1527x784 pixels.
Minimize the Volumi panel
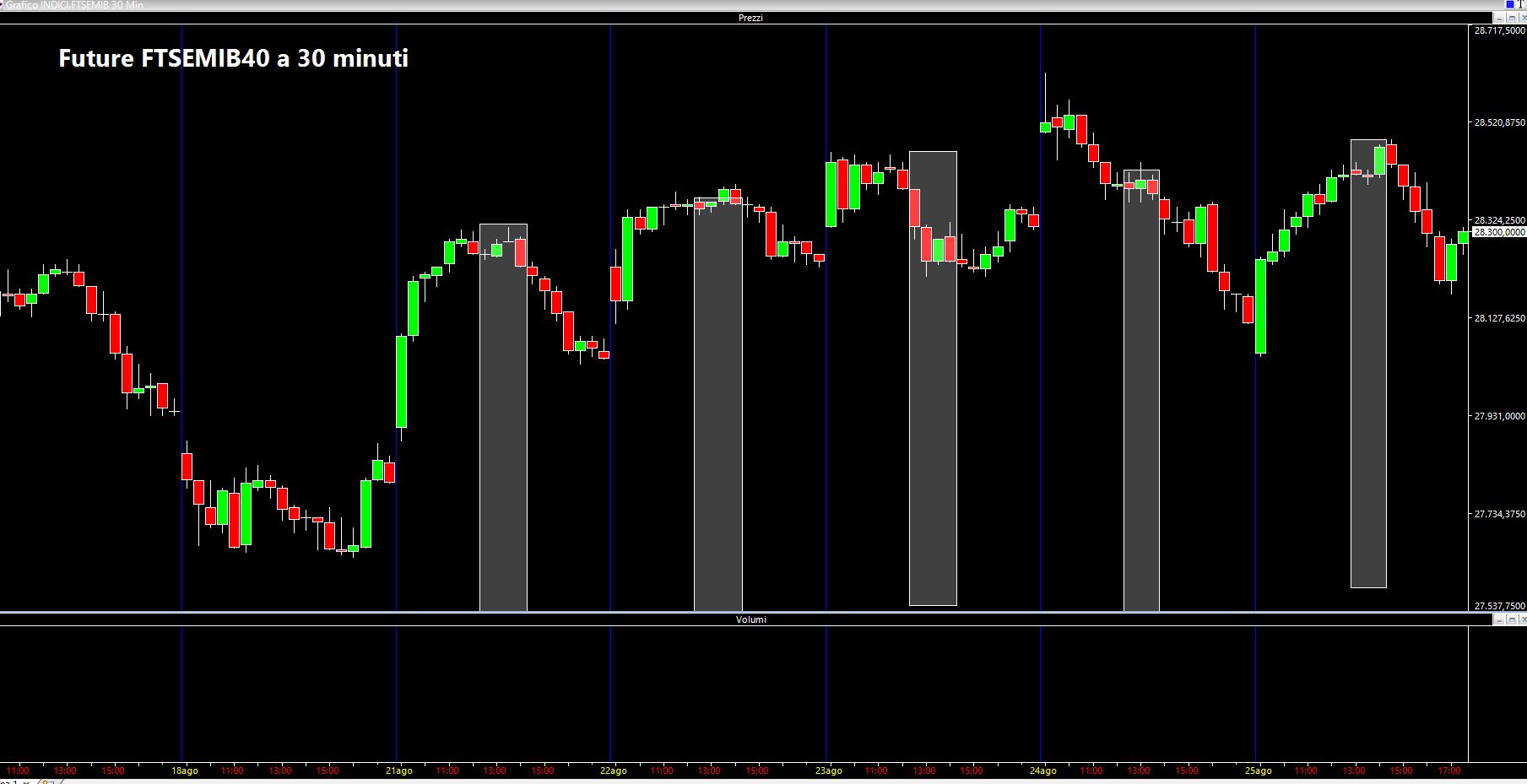point(1500,620)
